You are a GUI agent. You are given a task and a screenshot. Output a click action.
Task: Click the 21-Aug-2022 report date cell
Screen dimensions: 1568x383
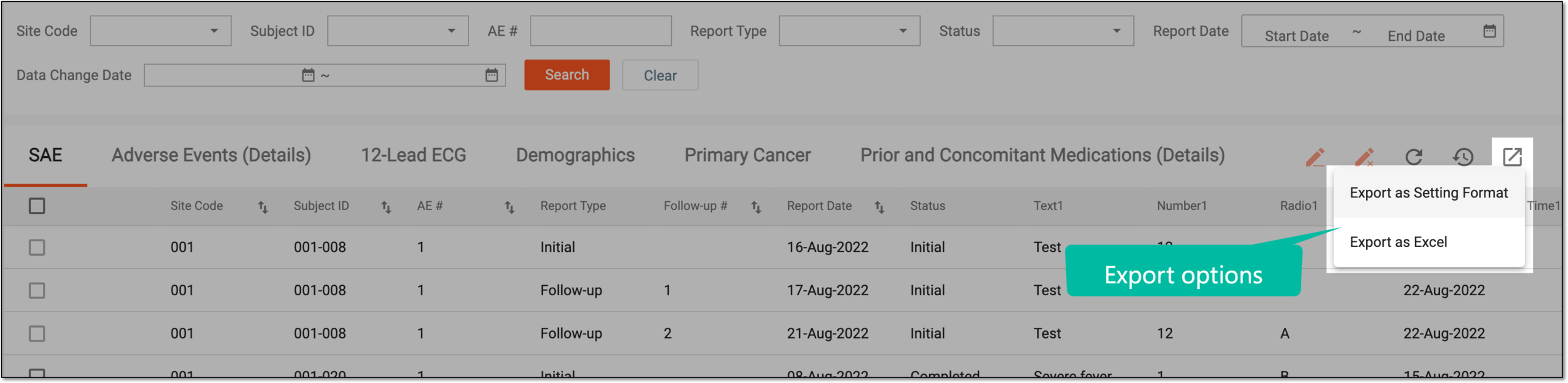[x=827, y=333]
